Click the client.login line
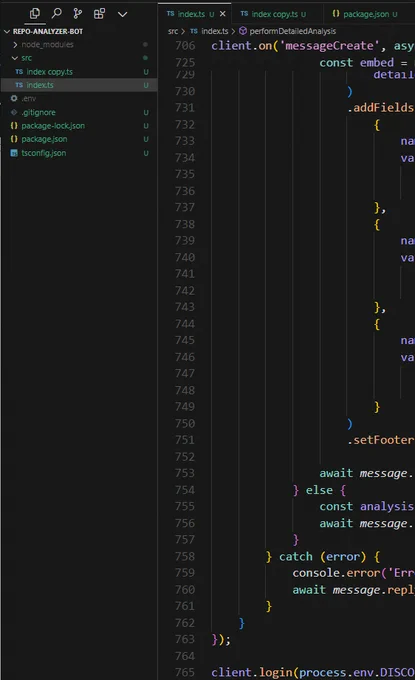 tap(313, 673)
